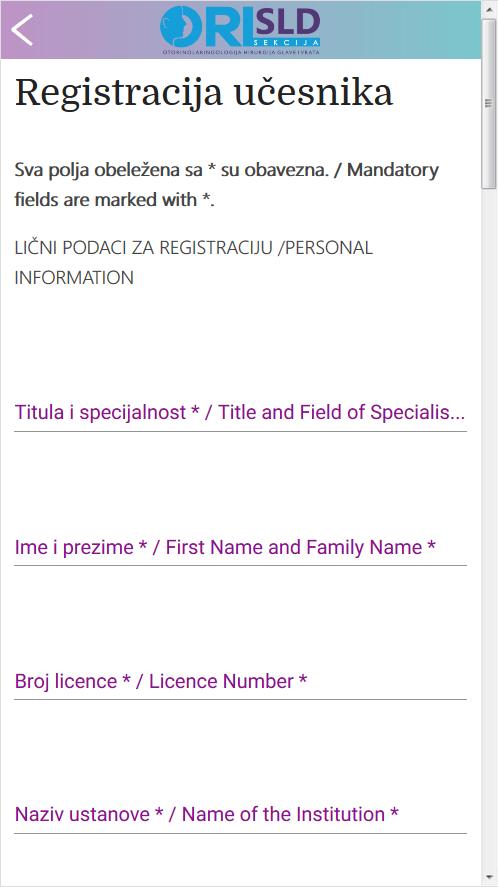The image size is (498, 887).
Task: Focus the Naziv ustanove field
Action: [x=241, y=815]
